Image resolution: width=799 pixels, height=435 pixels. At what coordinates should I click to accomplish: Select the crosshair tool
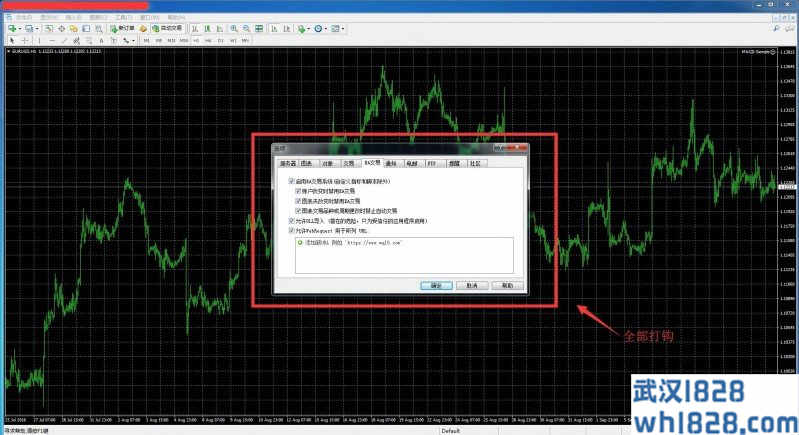pos(24,40)
